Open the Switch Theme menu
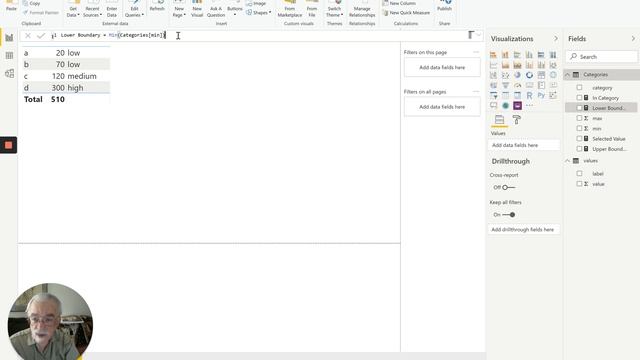The image size is (640, 360). pyautogui.click(x=334, y=9)
